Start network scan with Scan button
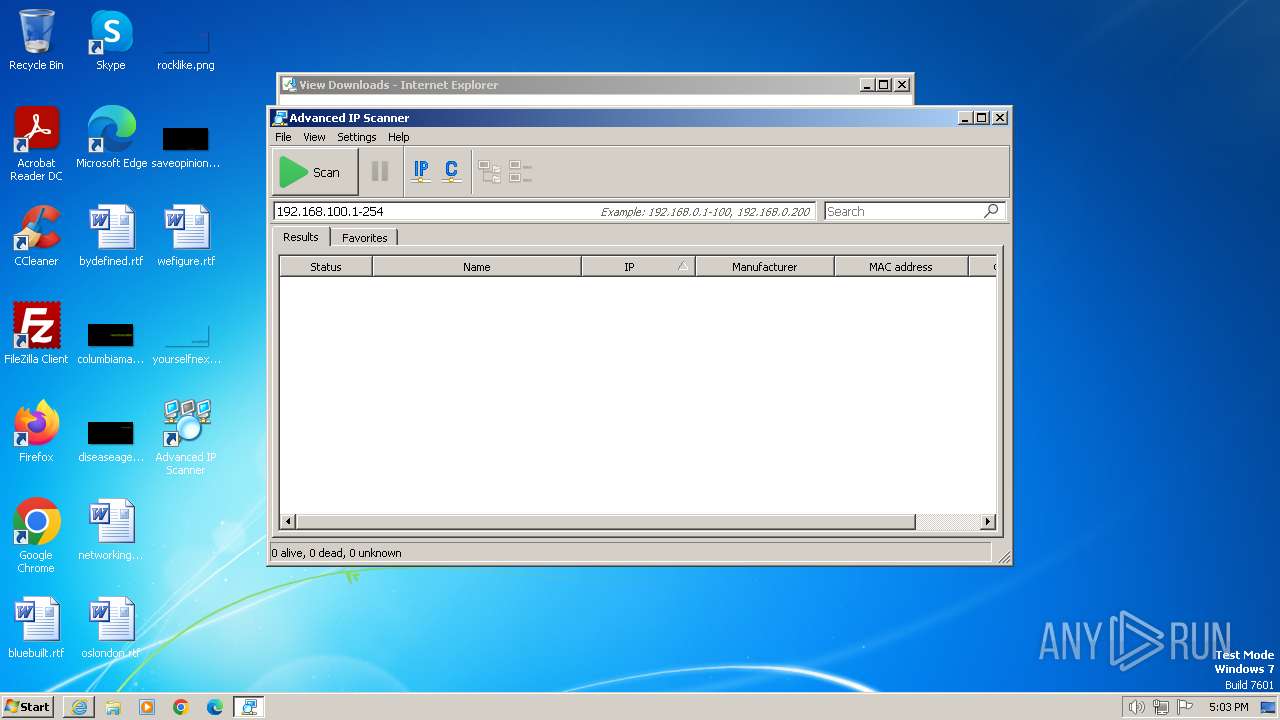This screenshot has width=1280, height=720. 314,172
